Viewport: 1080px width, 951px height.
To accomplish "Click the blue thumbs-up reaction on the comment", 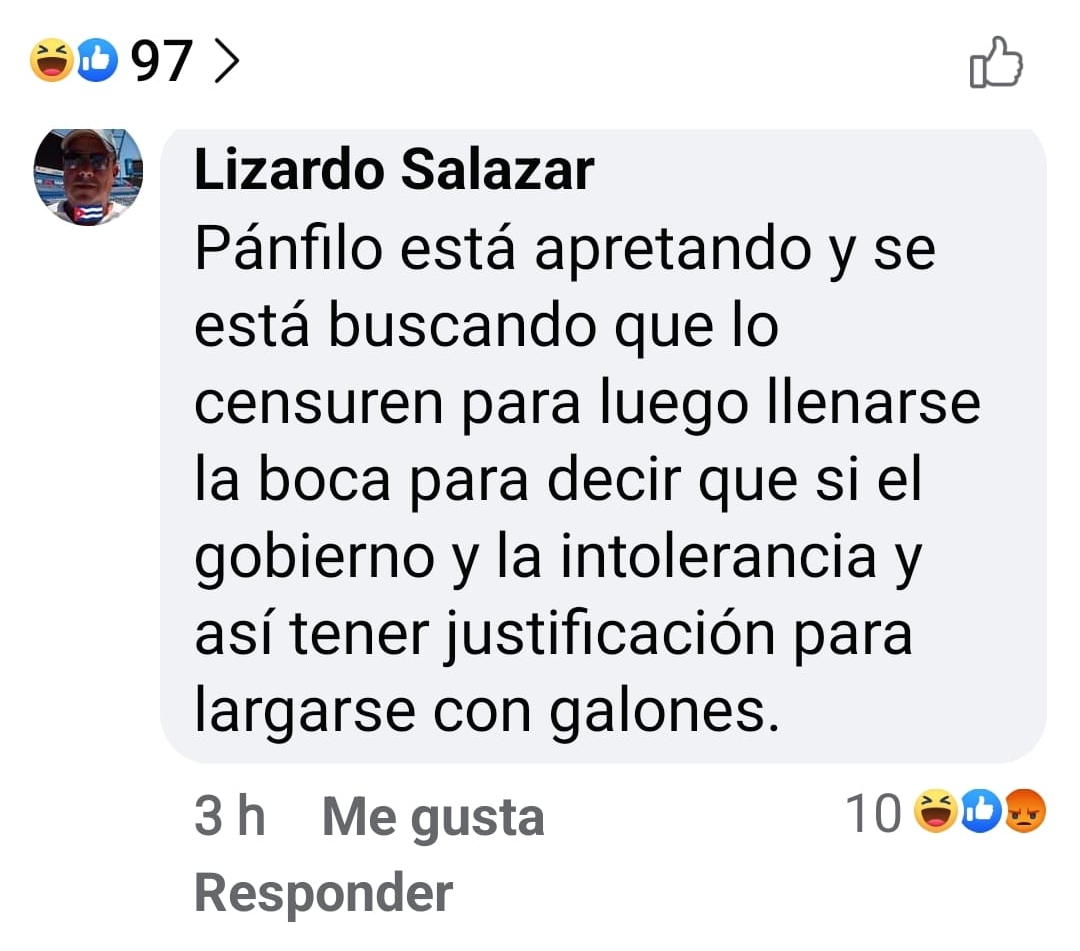I will pyautogui.click(x=981, y=811).
